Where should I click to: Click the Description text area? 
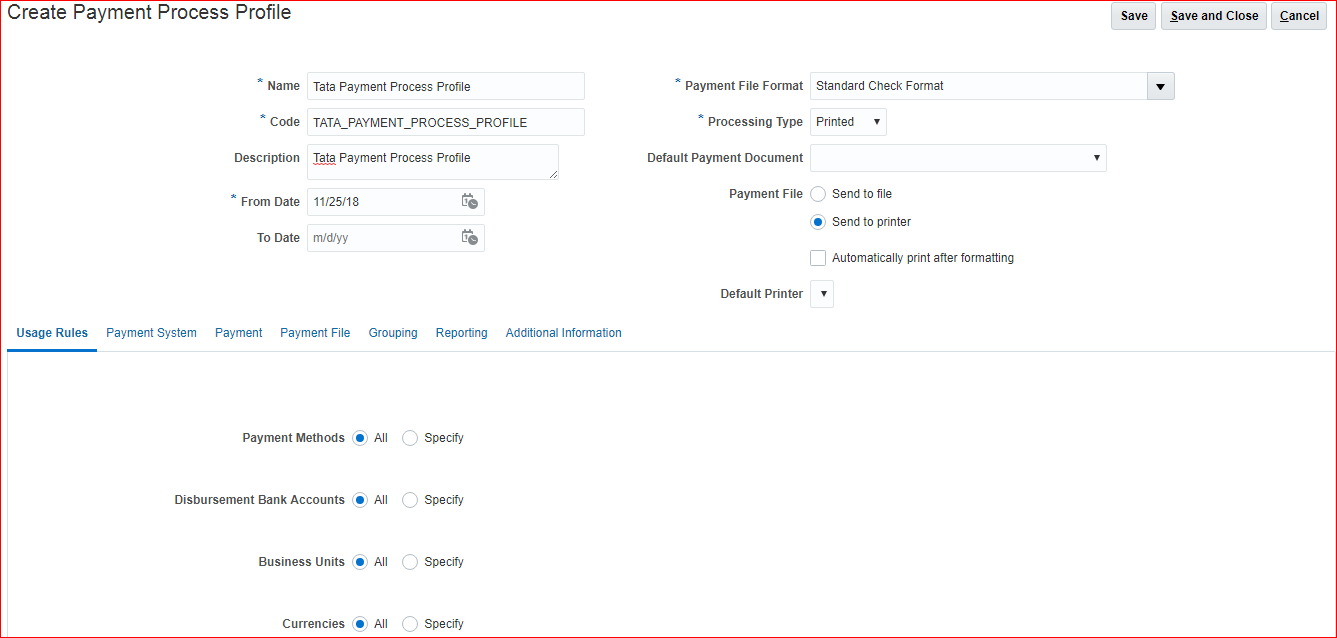pyautogui.click(x=432, y=161)
